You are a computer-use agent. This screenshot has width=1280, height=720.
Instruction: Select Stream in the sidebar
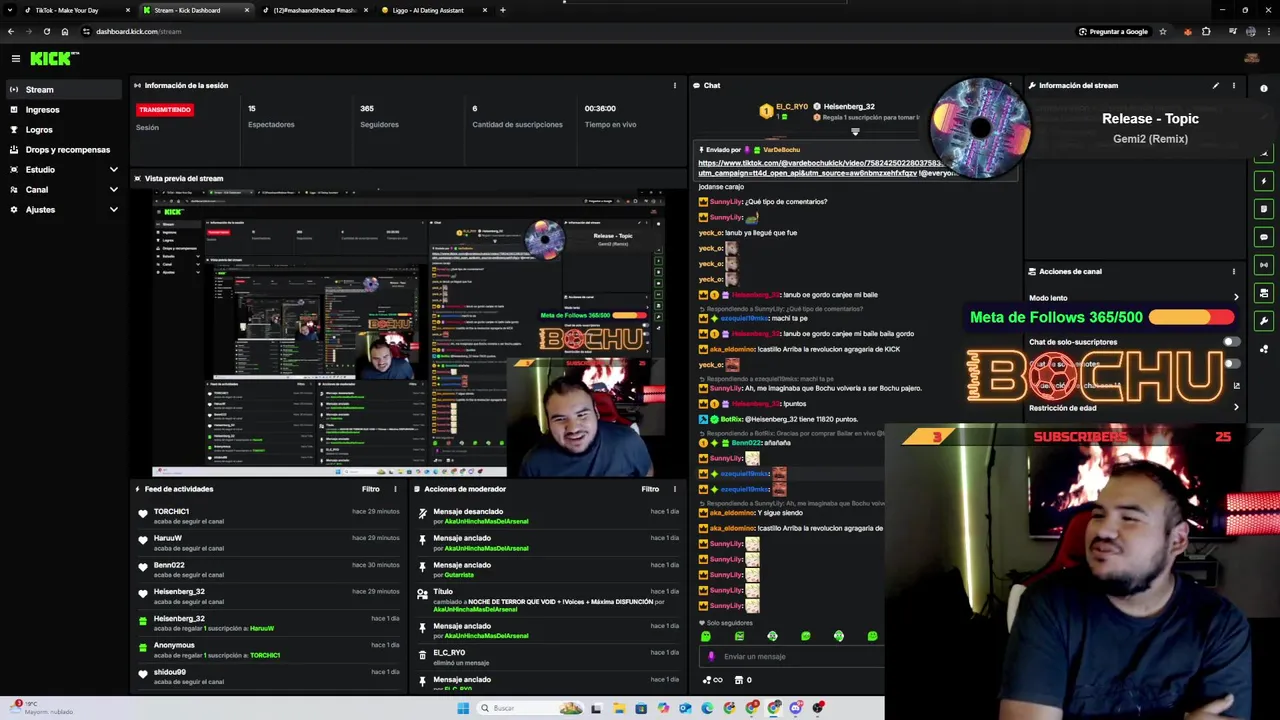pyautogui.click(x=62, y=89)
